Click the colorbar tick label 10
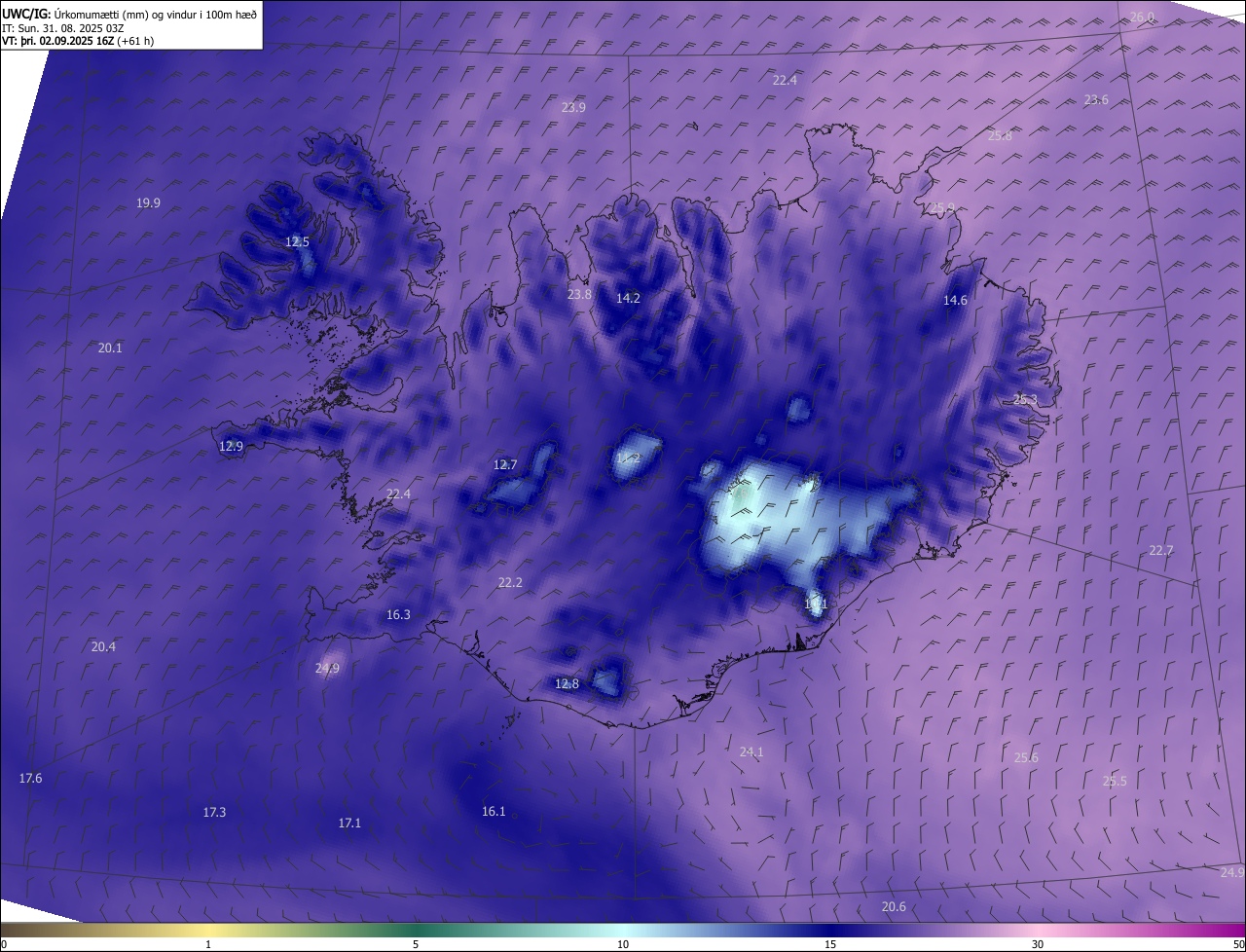1246x952 pixels. click(x=623, y=944)
